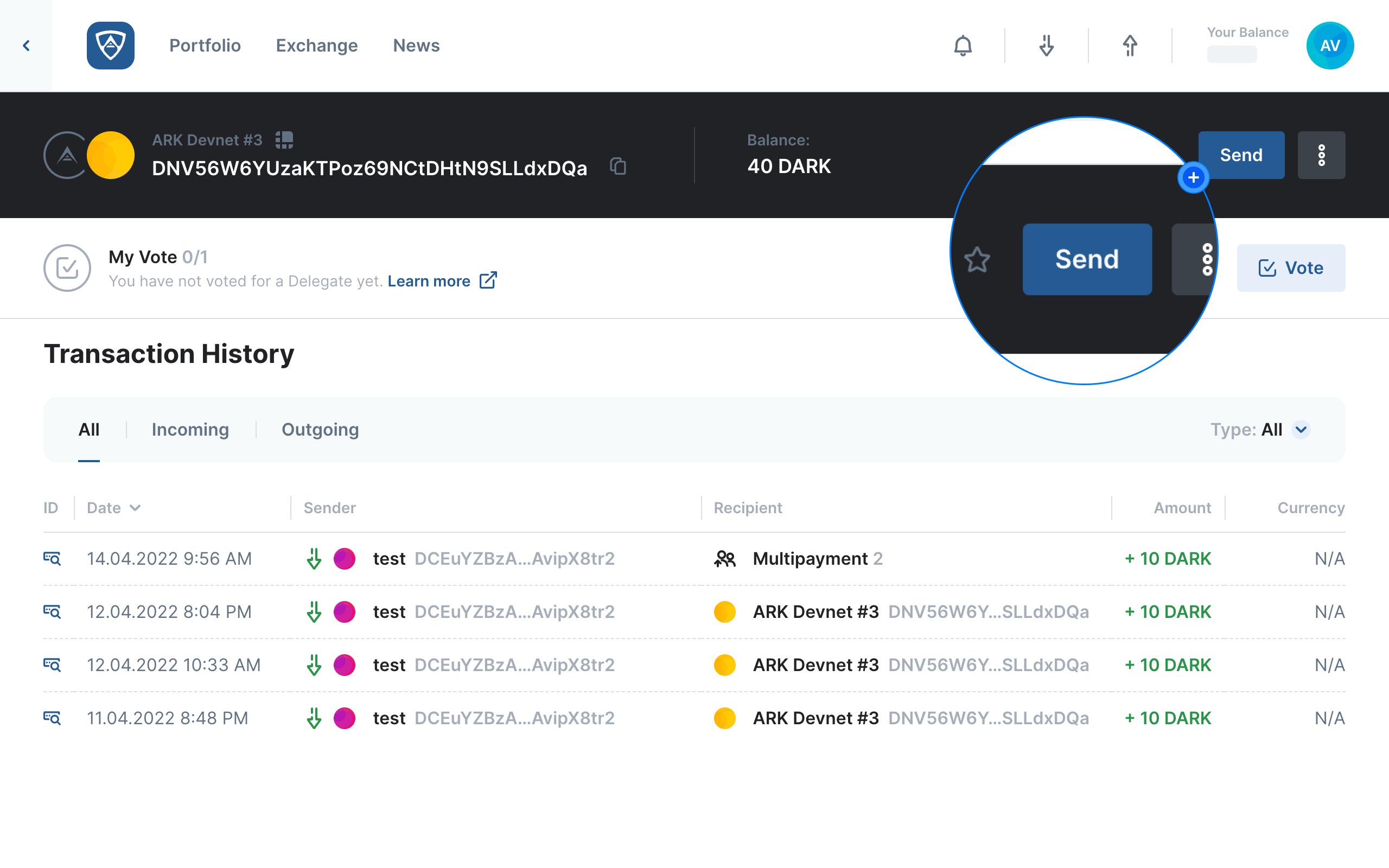Switch to the Incoming tab
Image resolution: width=1389 pixels, height=868 pixels.
pyautogui.click(x=190, y=430)
